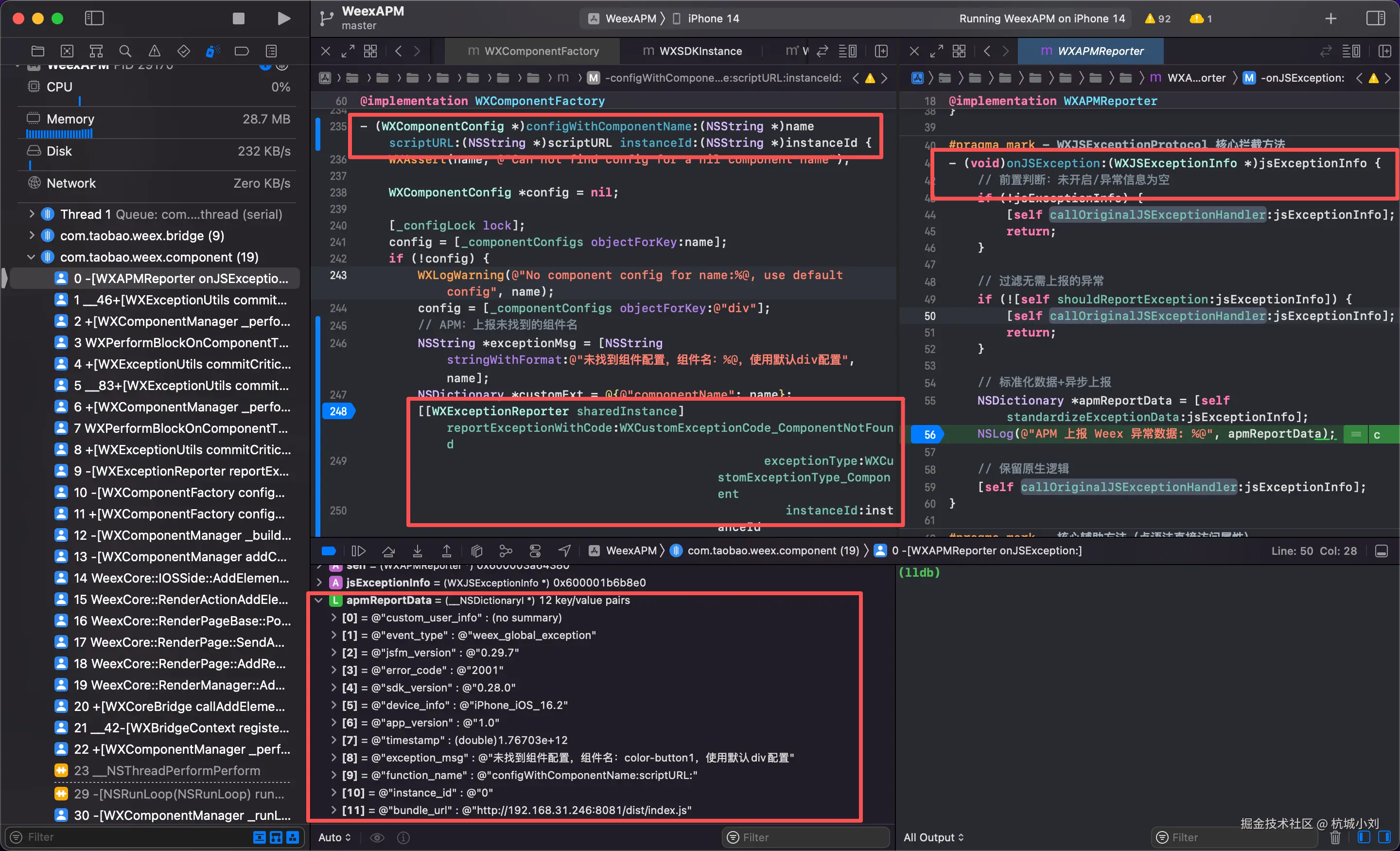This screenshot has height=851, width=1400.
Task: Toggle the left navigator sidebar
Action: click(94, 19)
